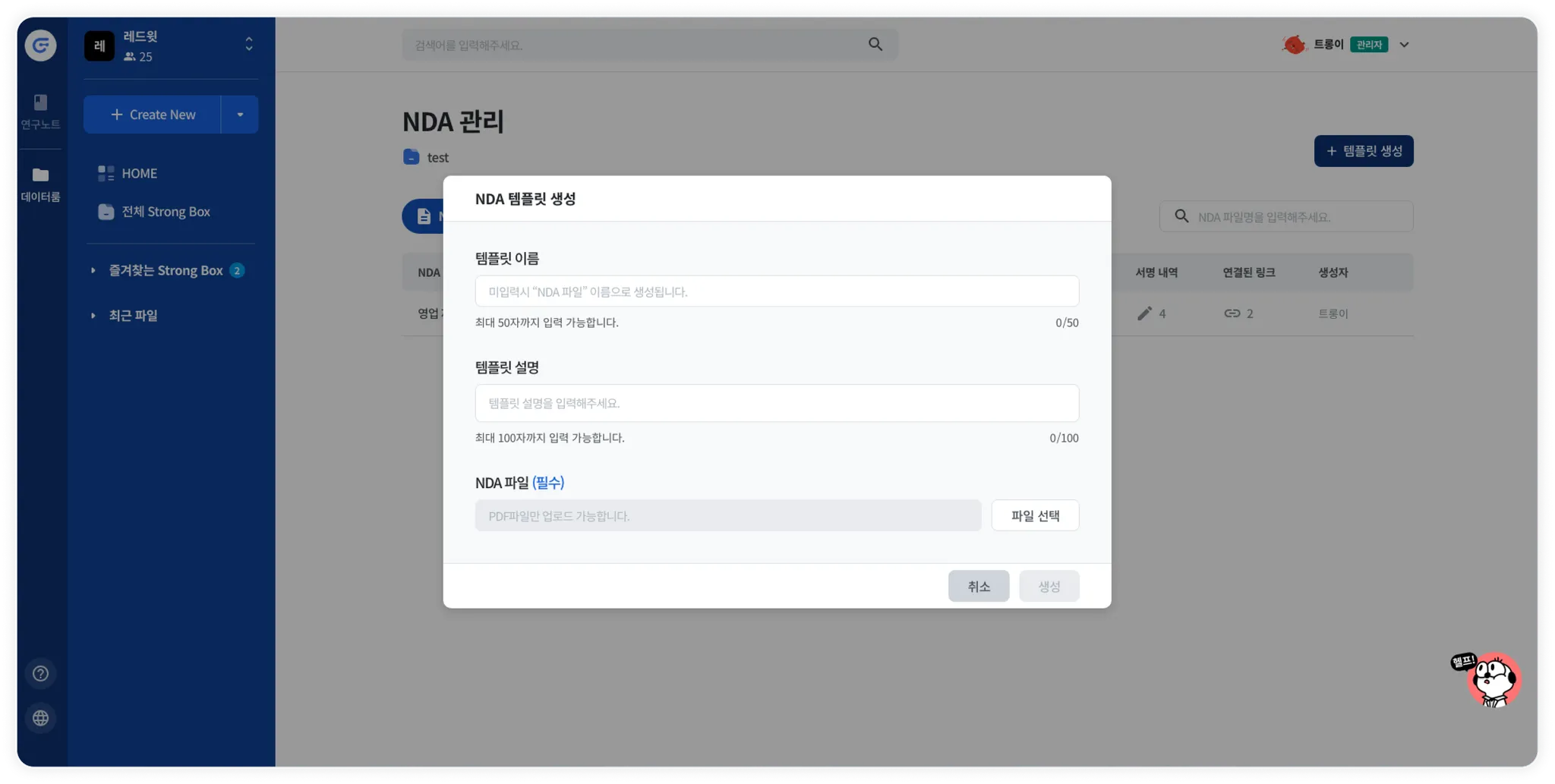
Task: Expand the 즐겨찾는 Strong Box tree
Action: point(93,270)
